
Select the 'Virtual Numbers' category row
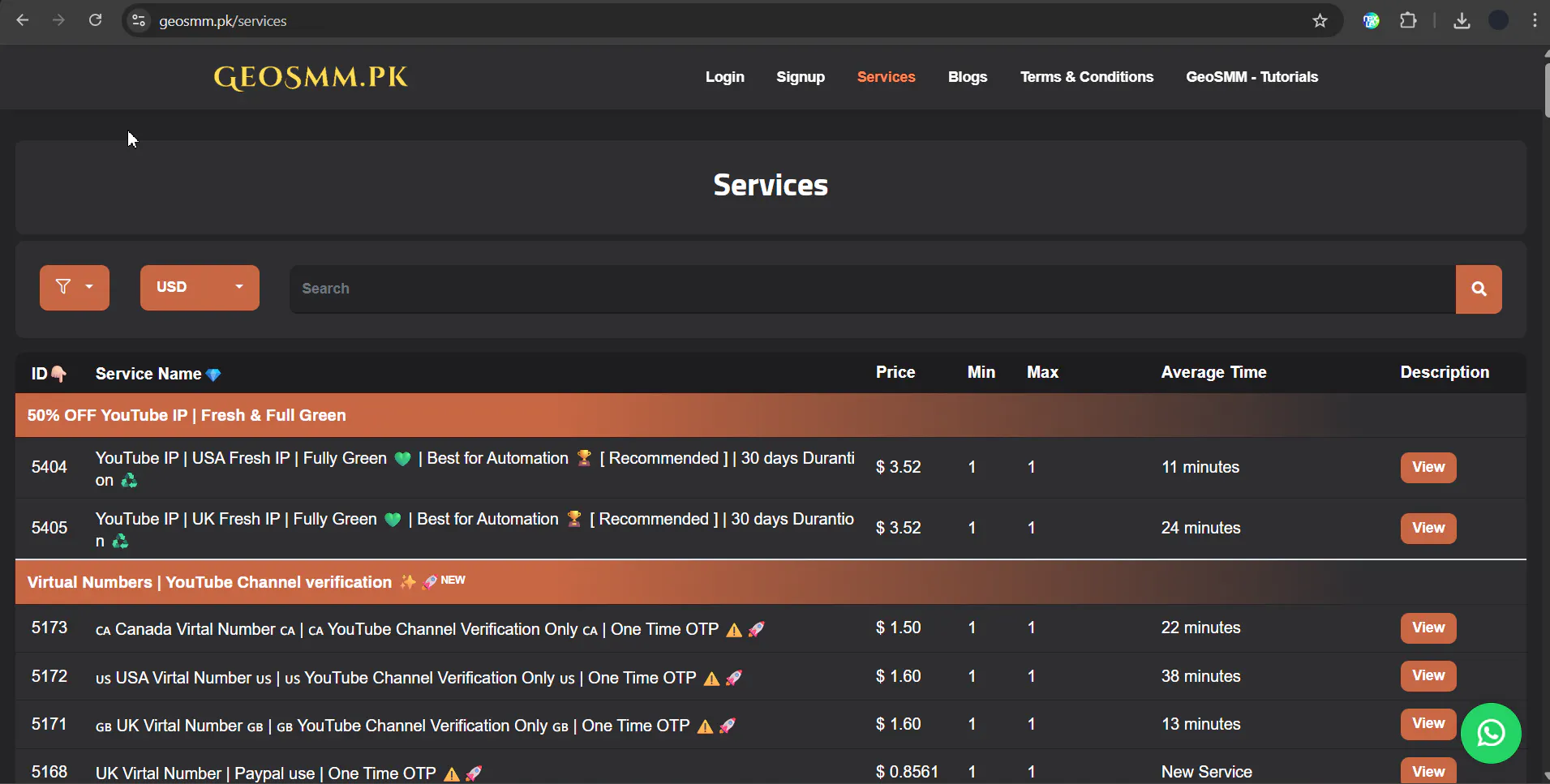tap(771, 582)
